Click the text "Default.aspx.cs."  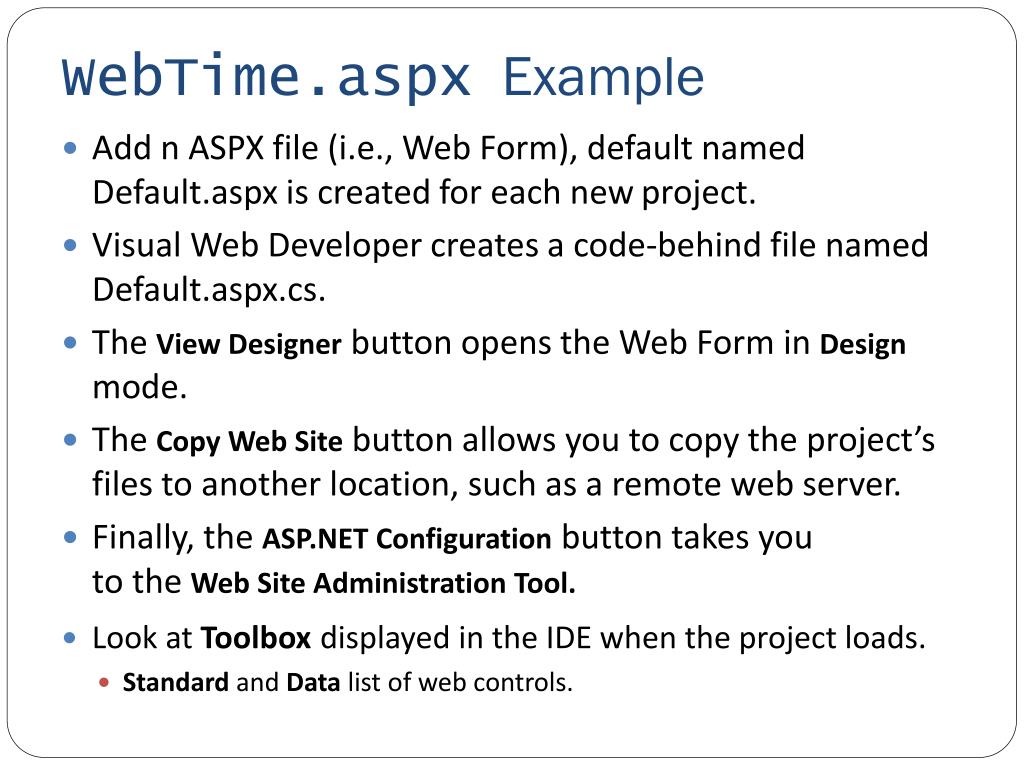pos(209,290)
